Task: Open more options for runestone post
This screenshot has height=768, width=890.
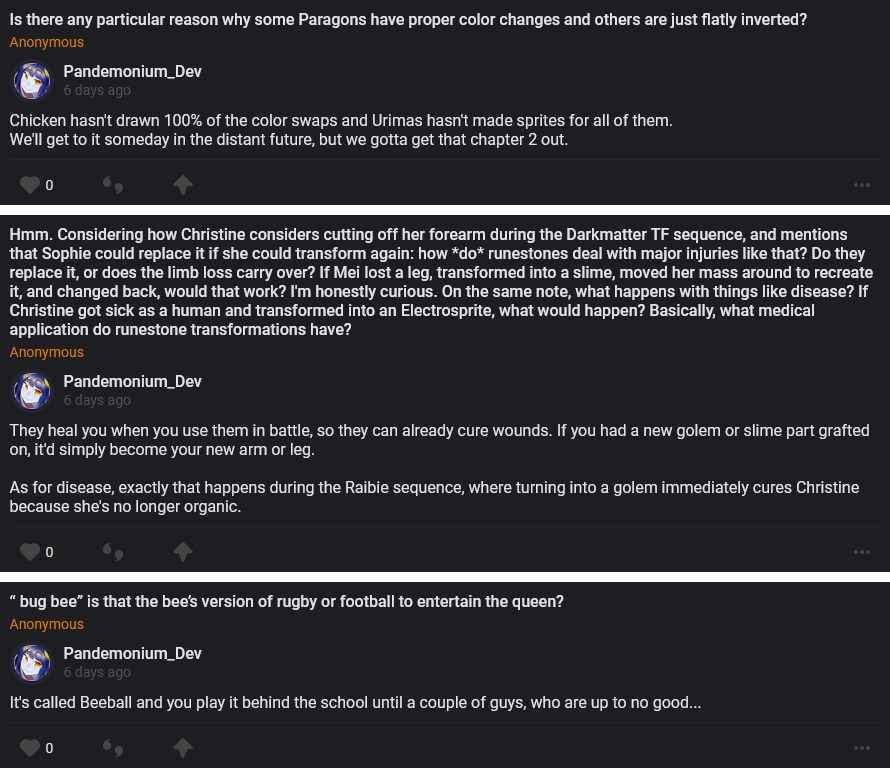Action: (861, 552)
